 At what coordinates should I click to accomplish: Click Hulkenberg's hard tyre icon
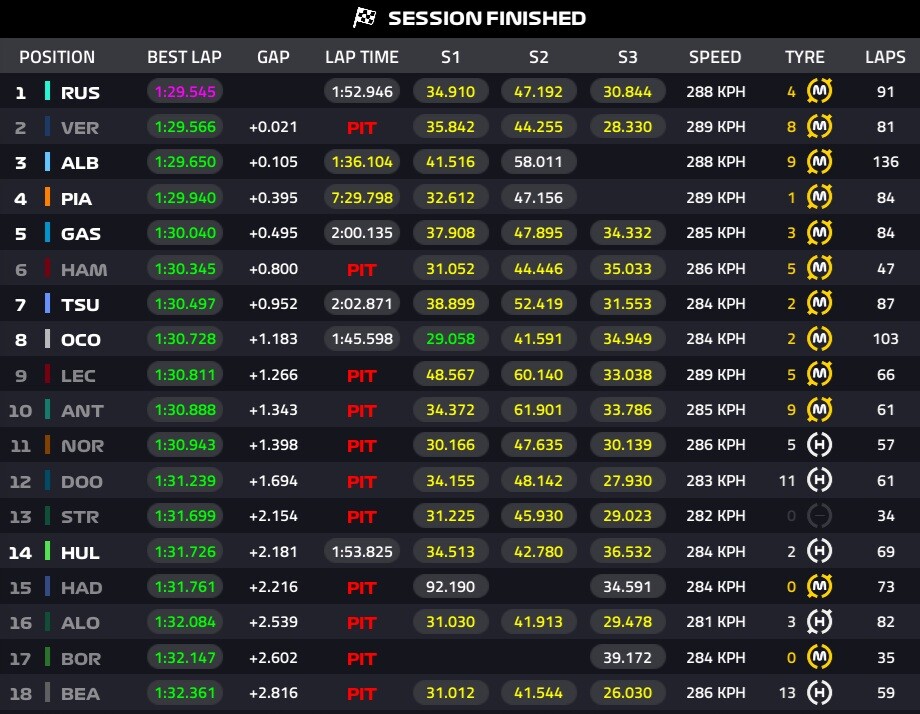pos(820,551)
